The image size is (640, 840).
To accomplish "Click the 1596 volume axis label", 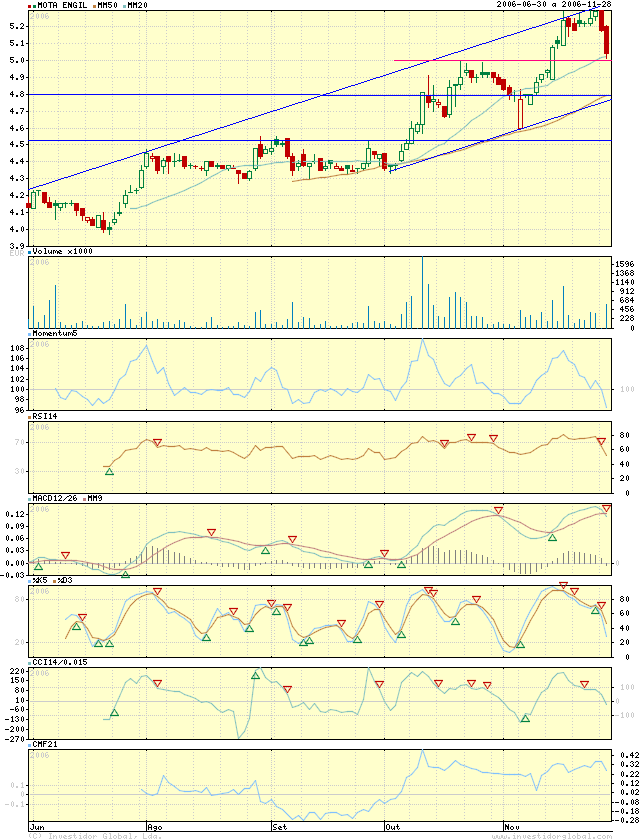I will (x=625, y=264).
